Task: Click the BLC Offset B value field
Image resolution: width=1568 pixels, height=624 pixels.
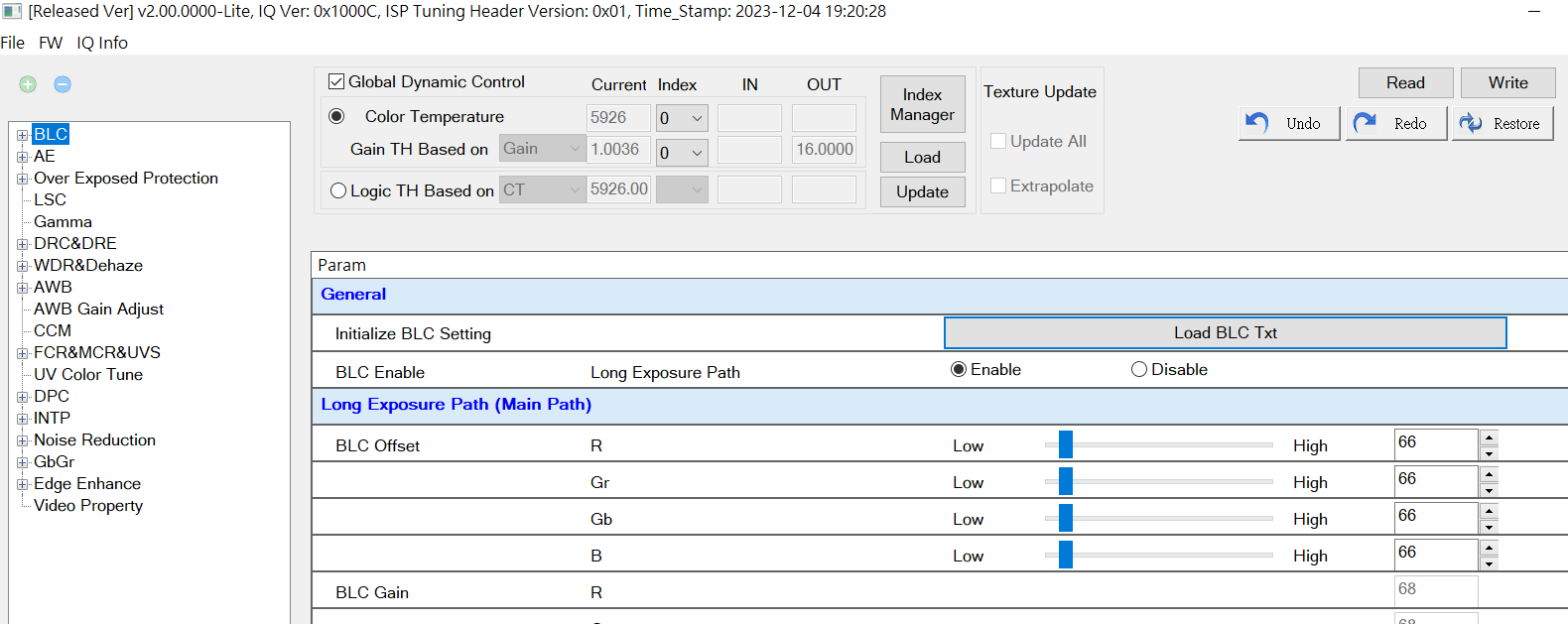Action: [x=1435, y=554]
